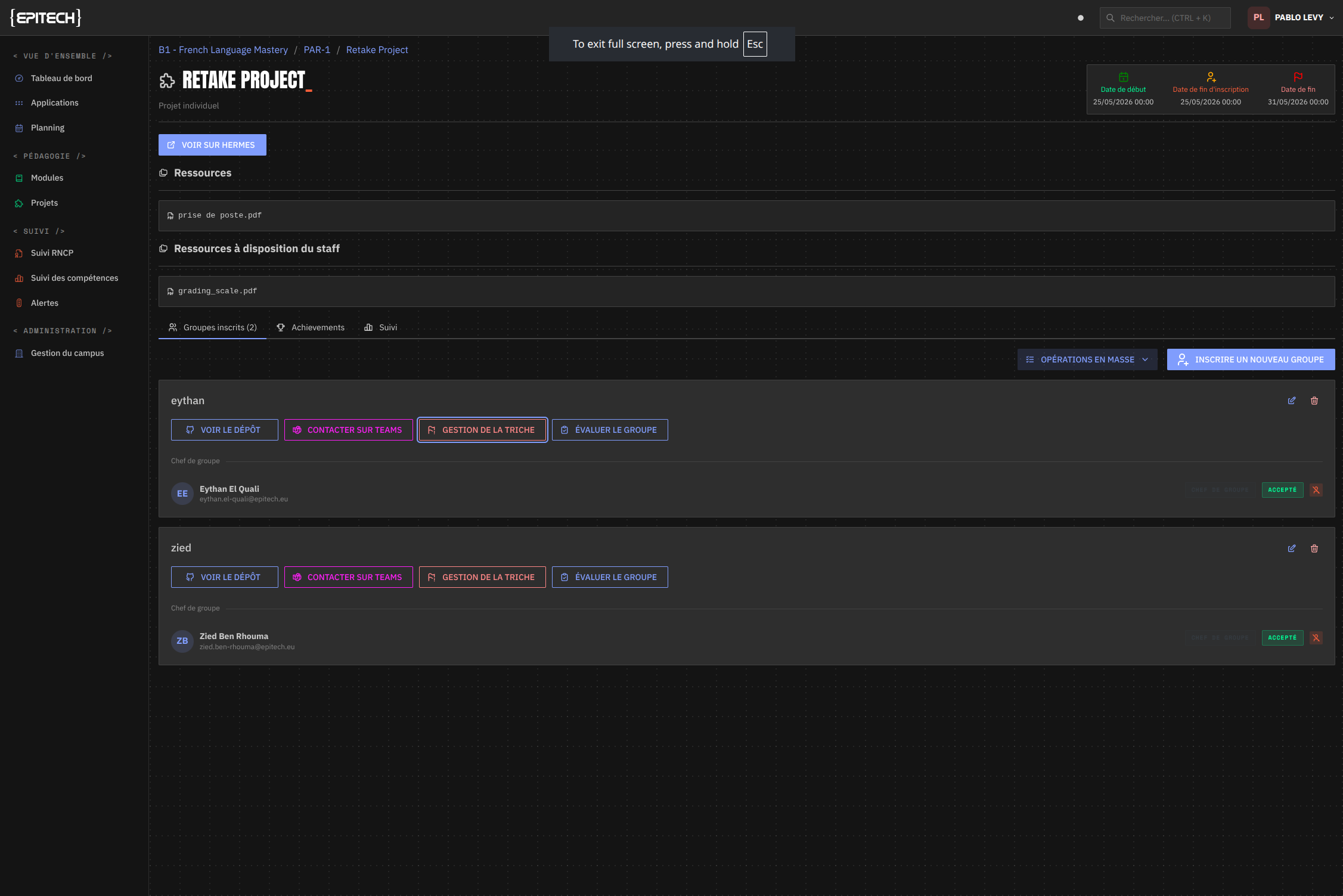This screenshot has height=896, width=1343.
Task: Click the Modules book icon
Action: click(19, 178)
